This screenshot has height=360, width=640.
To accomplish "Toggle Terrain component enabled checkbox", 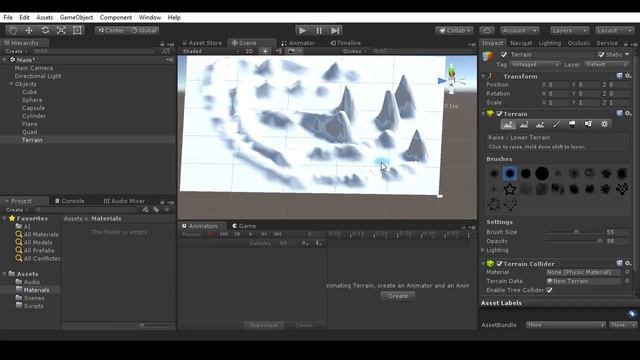I will tap(499, 114).
